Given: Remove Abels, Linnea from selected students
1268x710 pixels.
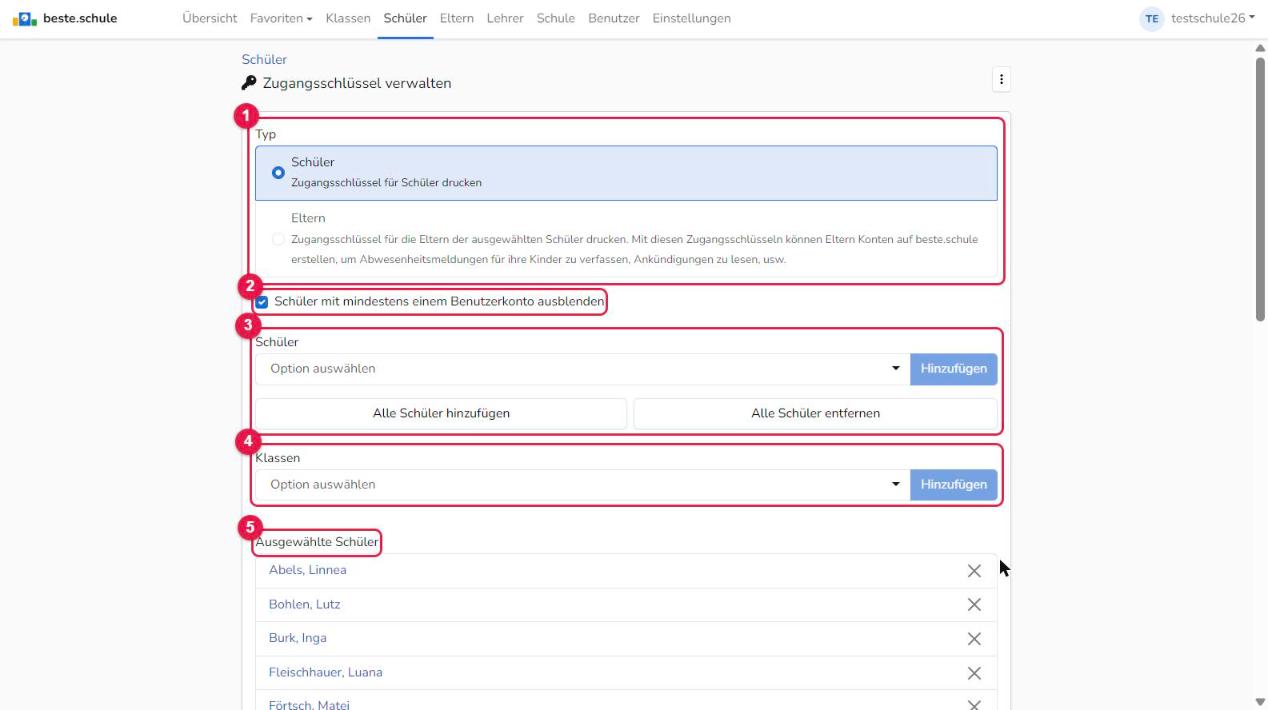Looking at the screenshot, I should pos(974,571).
